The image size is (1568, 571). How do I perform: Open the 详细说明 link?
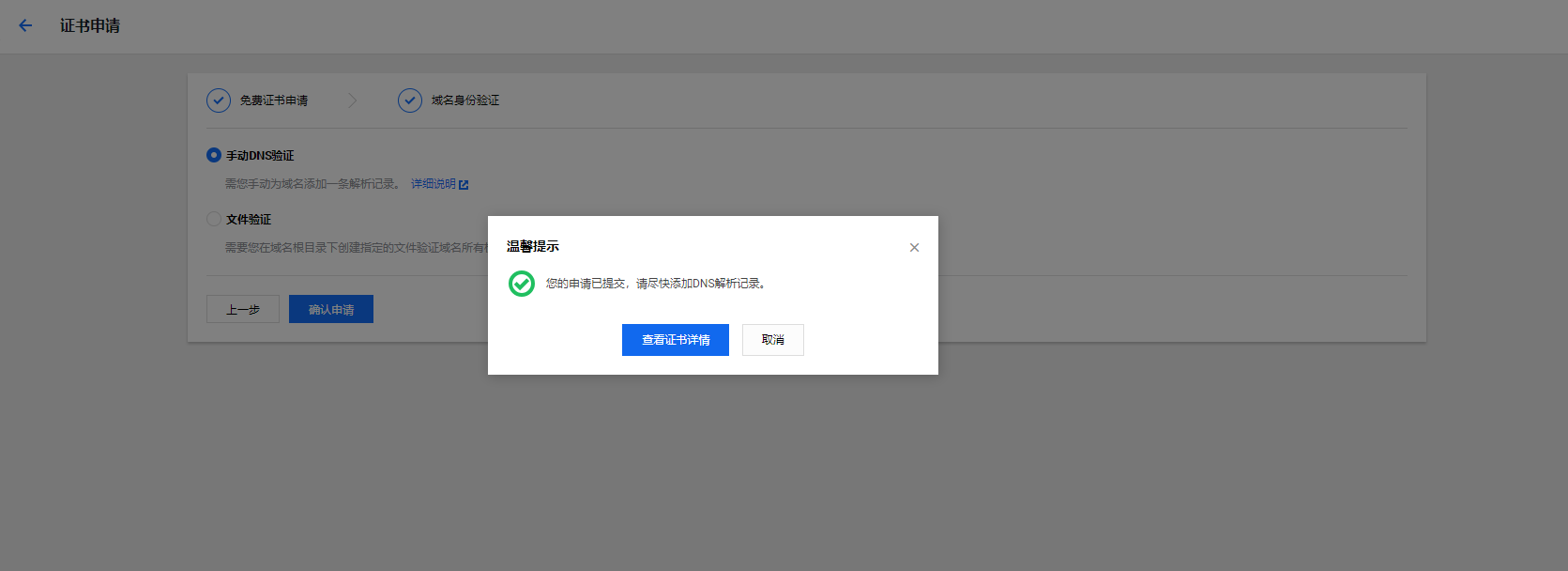434,184
